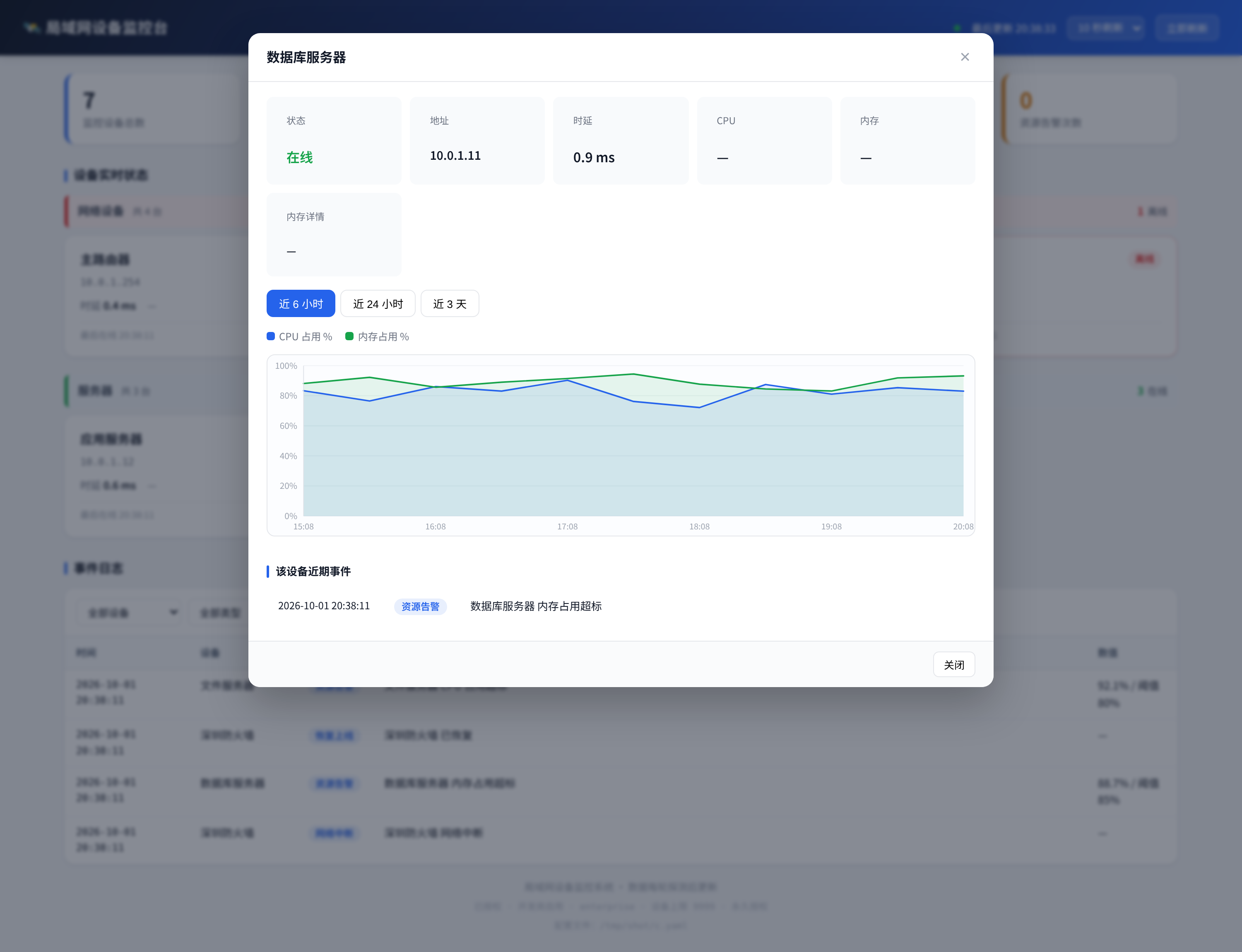This screenshot has height=952, width=1242.
Task: Expand the blurred device filter dropdown arrow
Action: click(x=173, y=613)
